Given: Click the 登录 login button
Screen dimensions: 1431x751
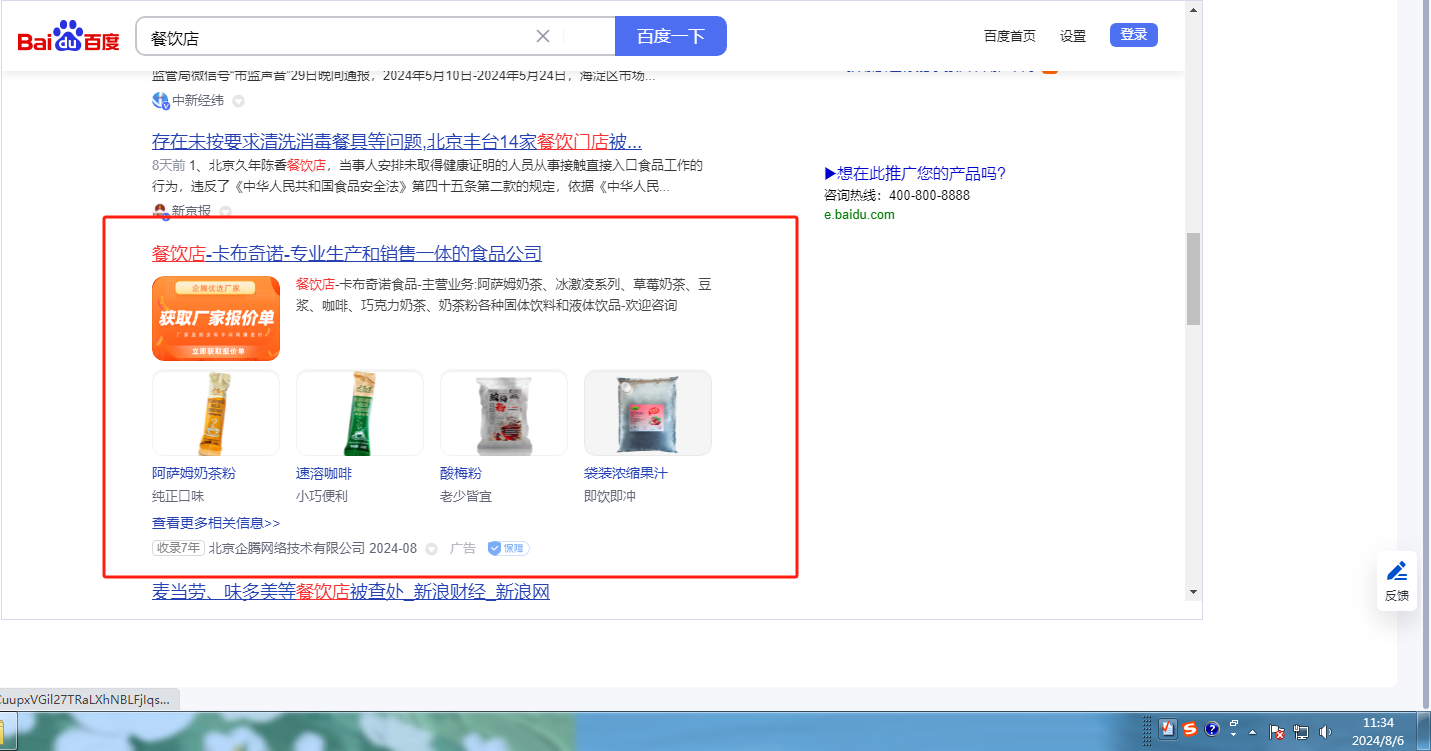Looking at the screenshot, I should click(1134, 35).
